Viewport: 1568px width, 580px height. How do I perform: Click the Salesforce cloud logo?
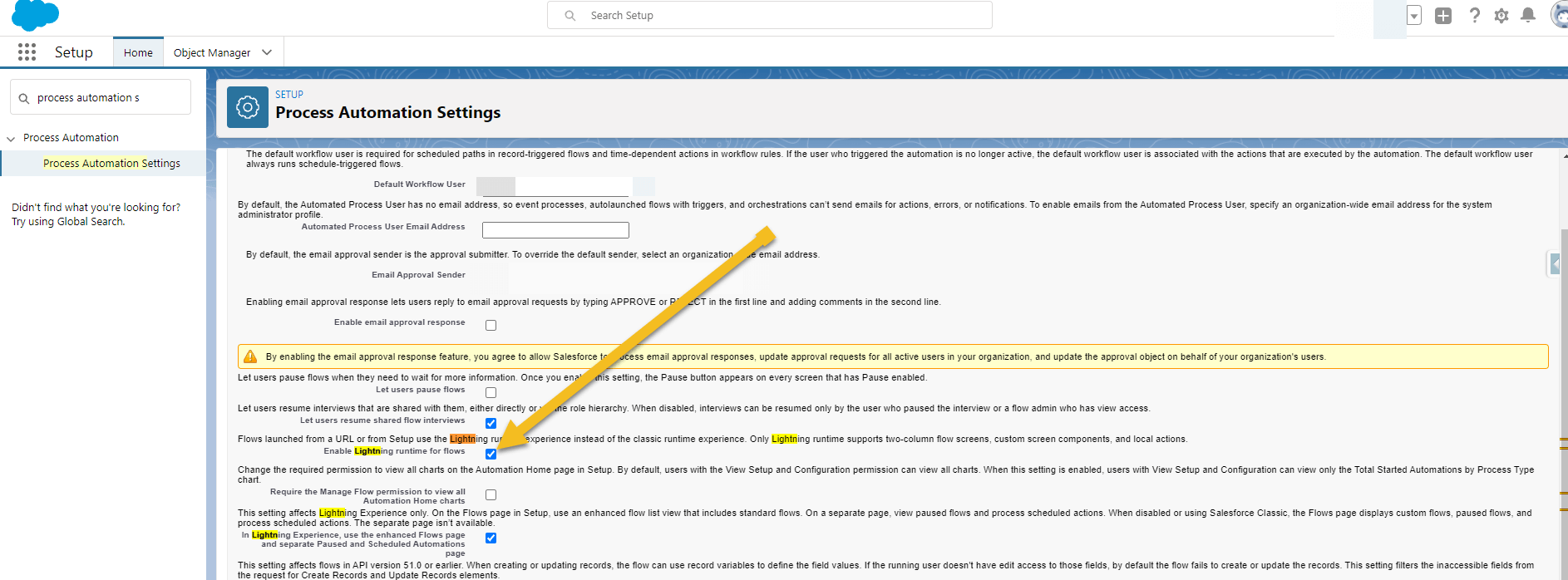[36, 15]
